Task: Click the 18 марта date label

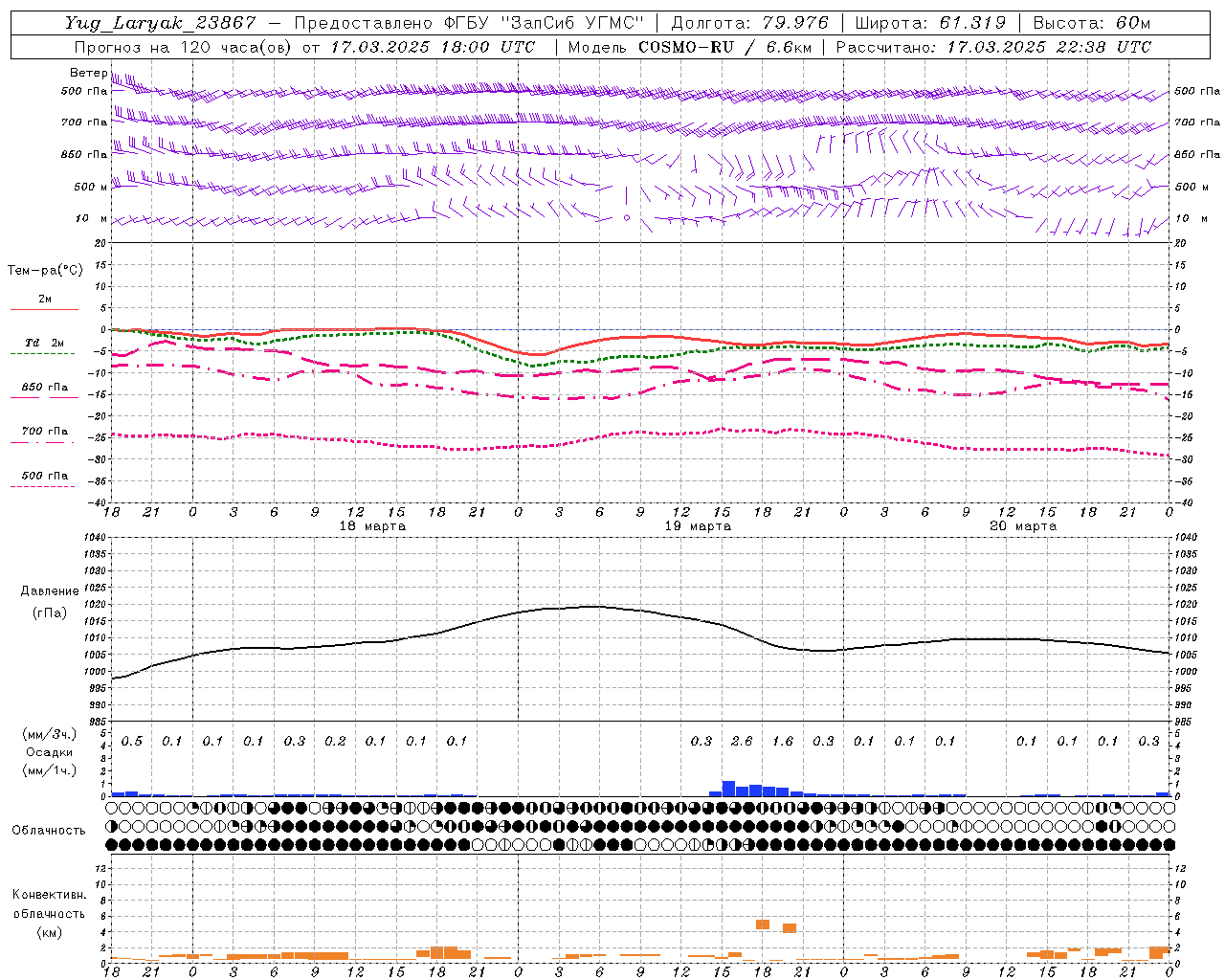Action: tap(373, 526)
